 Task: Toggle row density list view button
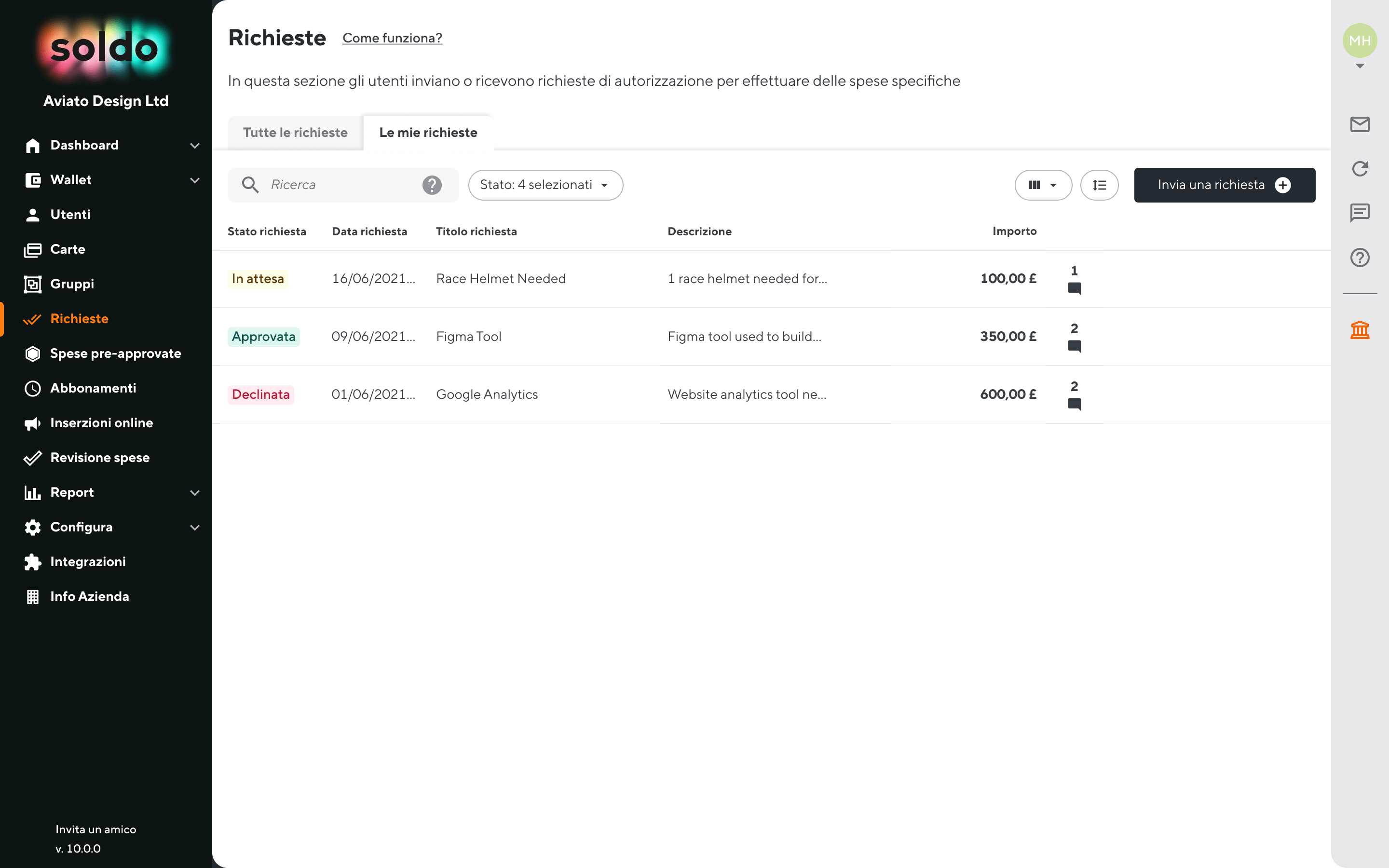pos(1099,185)
